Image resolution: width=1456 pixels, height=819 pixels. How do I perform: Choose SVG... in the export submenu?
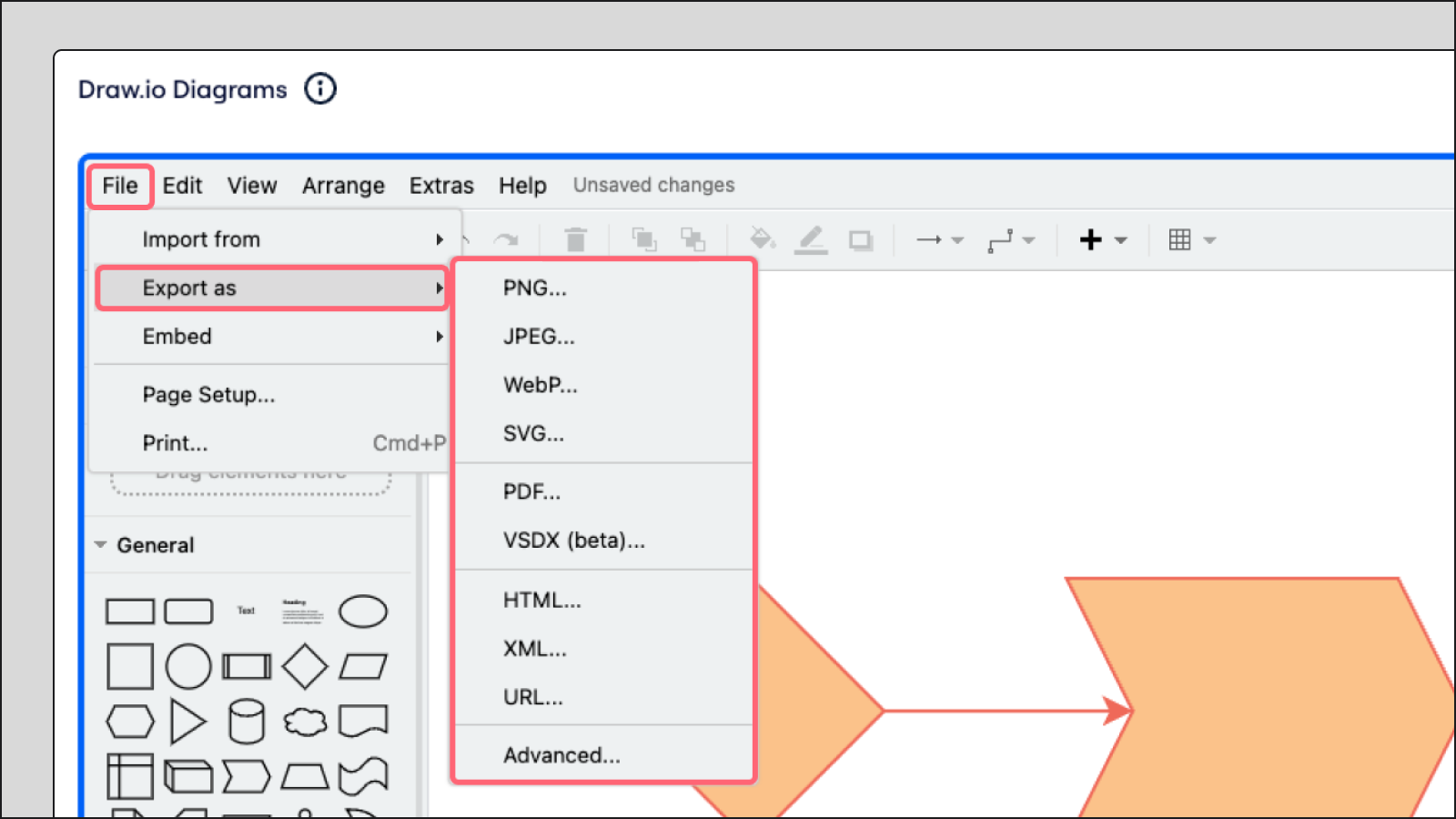(533, 434)
